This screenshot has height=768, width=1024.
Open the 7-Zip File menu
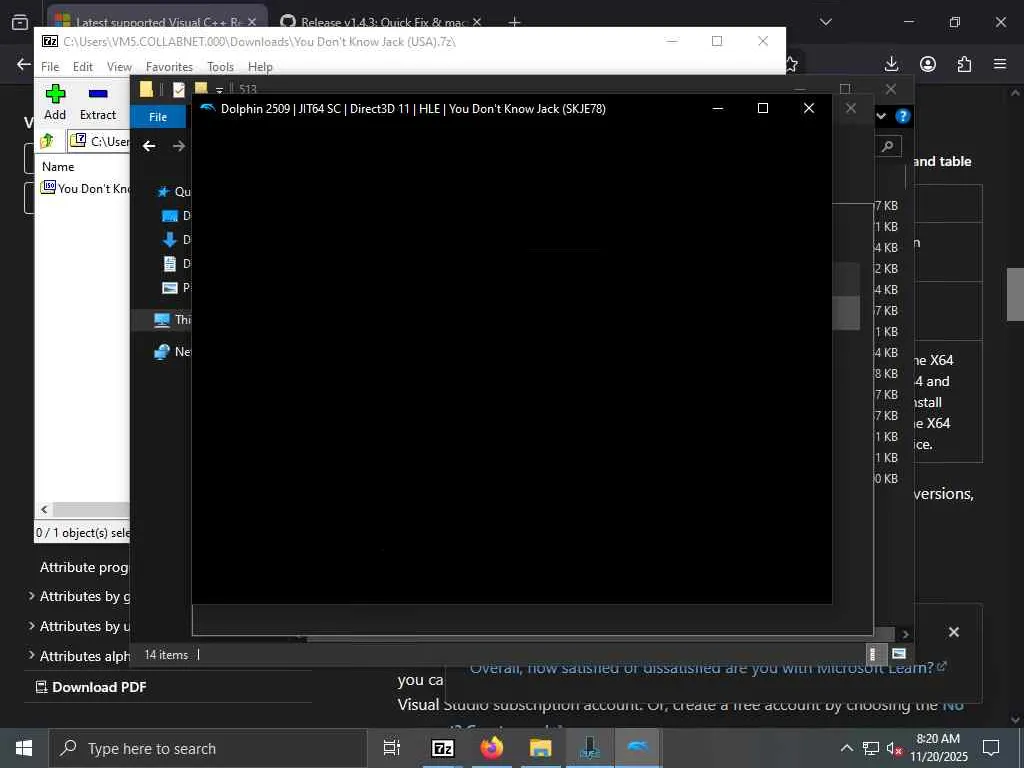[x=50, y=67]
